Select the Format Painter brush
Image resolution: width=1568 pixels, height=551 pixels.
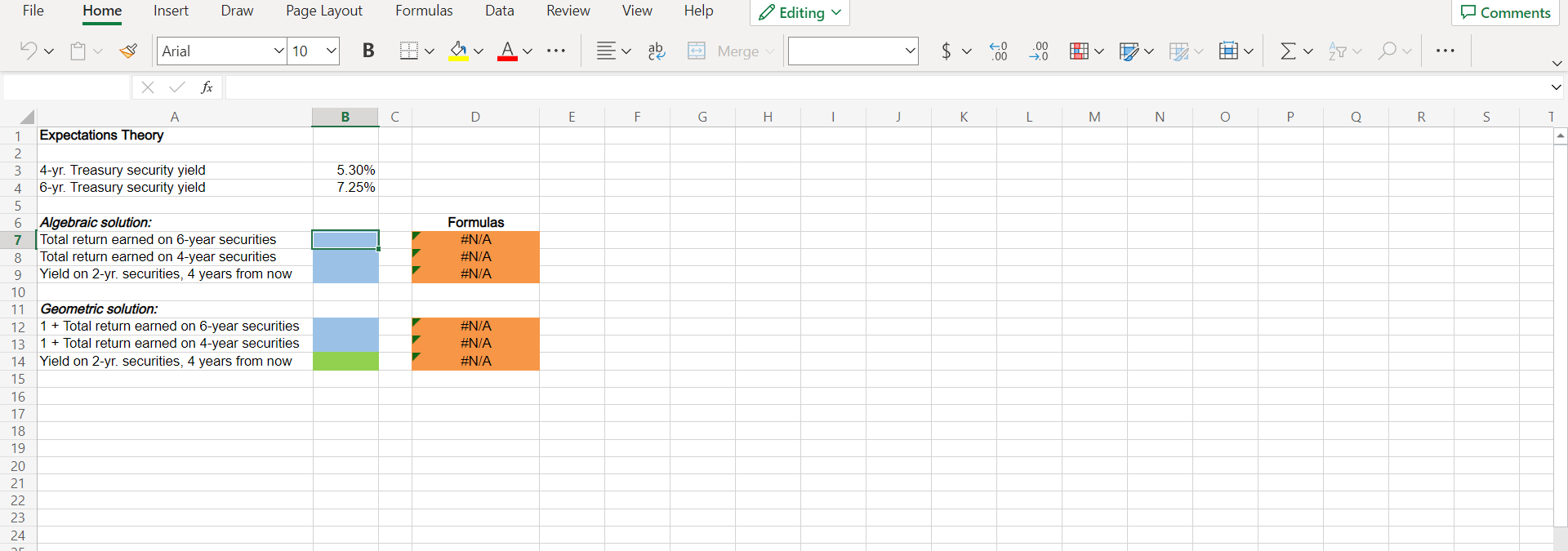tap(128, 51)
